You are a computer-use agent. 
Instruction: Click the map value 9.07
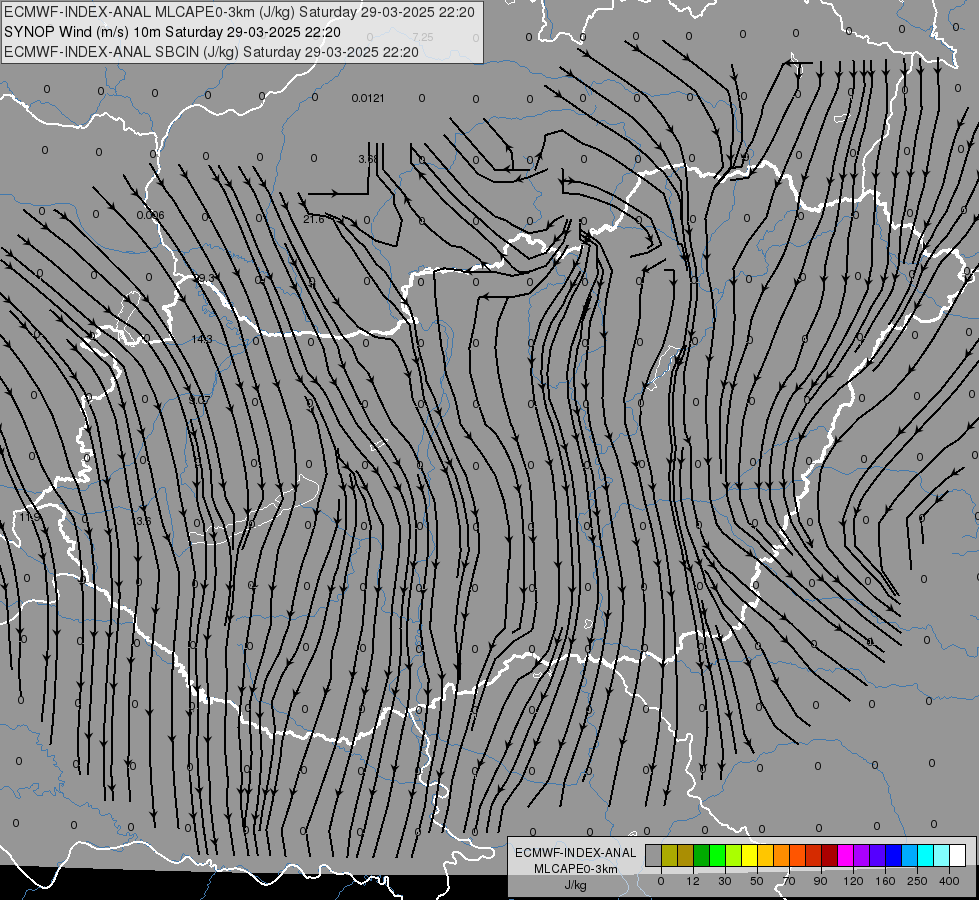tap(199, 400)
